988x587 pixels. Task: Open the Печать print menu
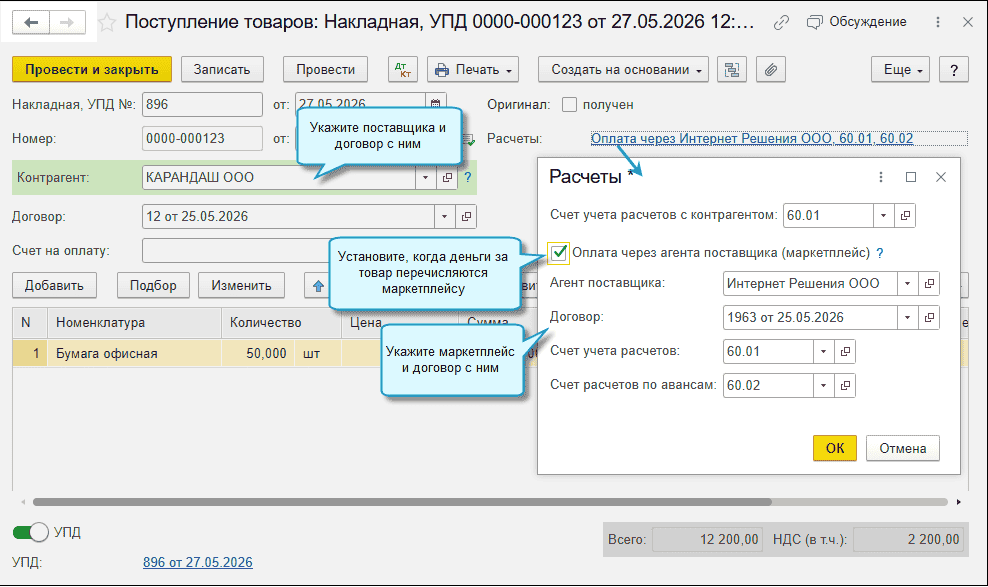pyautogui.click(x=473, y=69)
